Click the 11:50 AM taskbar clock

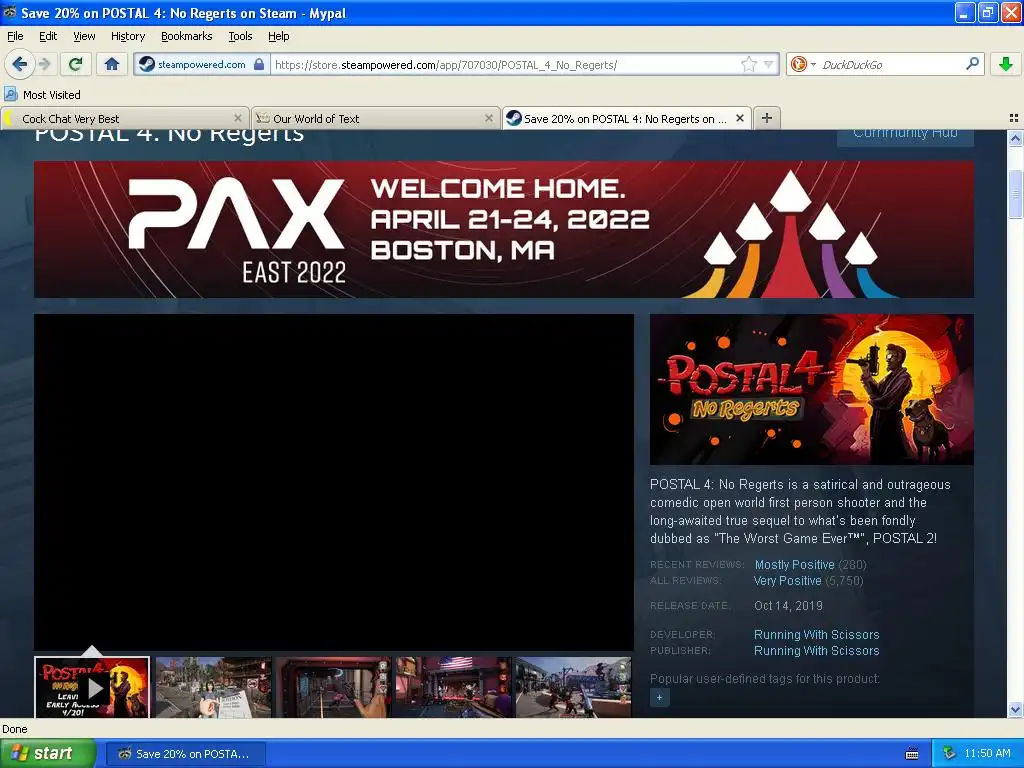click(x=987, y=753)
